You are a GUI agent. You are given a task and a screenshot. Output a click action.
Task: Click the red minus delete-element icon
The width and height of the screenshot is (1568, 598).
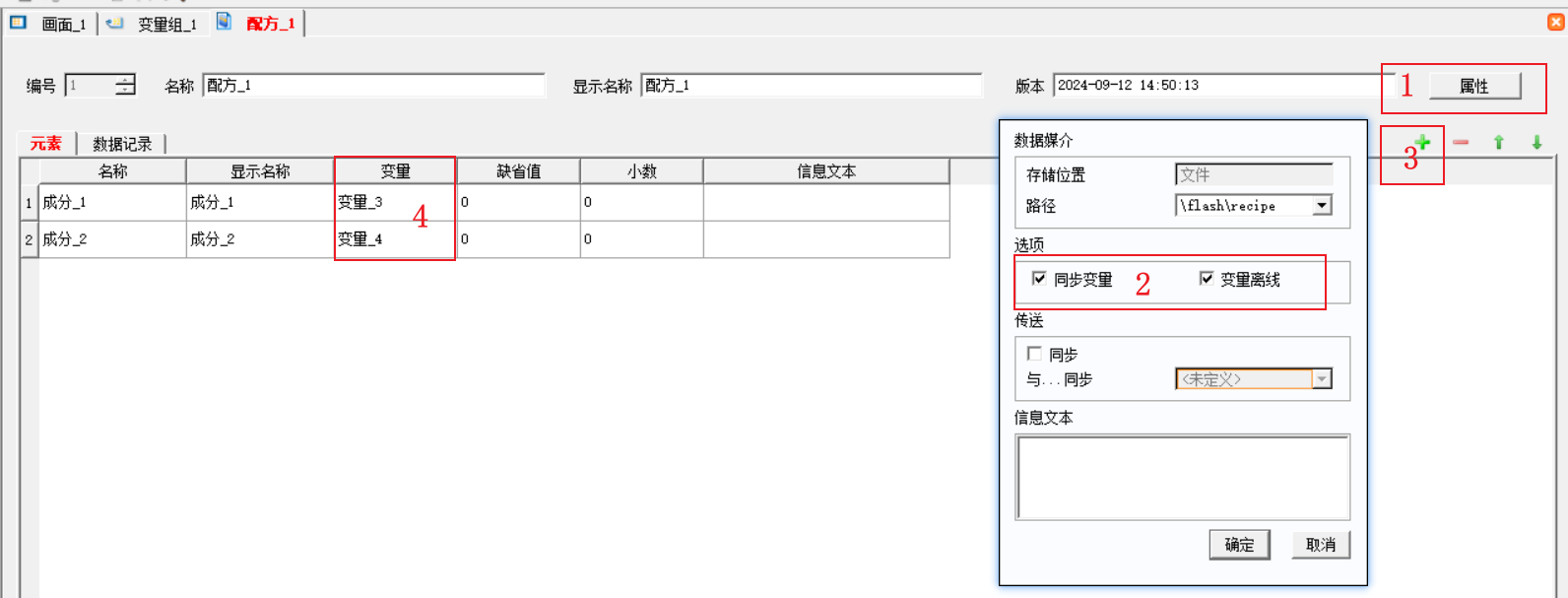click(1461, 143)
